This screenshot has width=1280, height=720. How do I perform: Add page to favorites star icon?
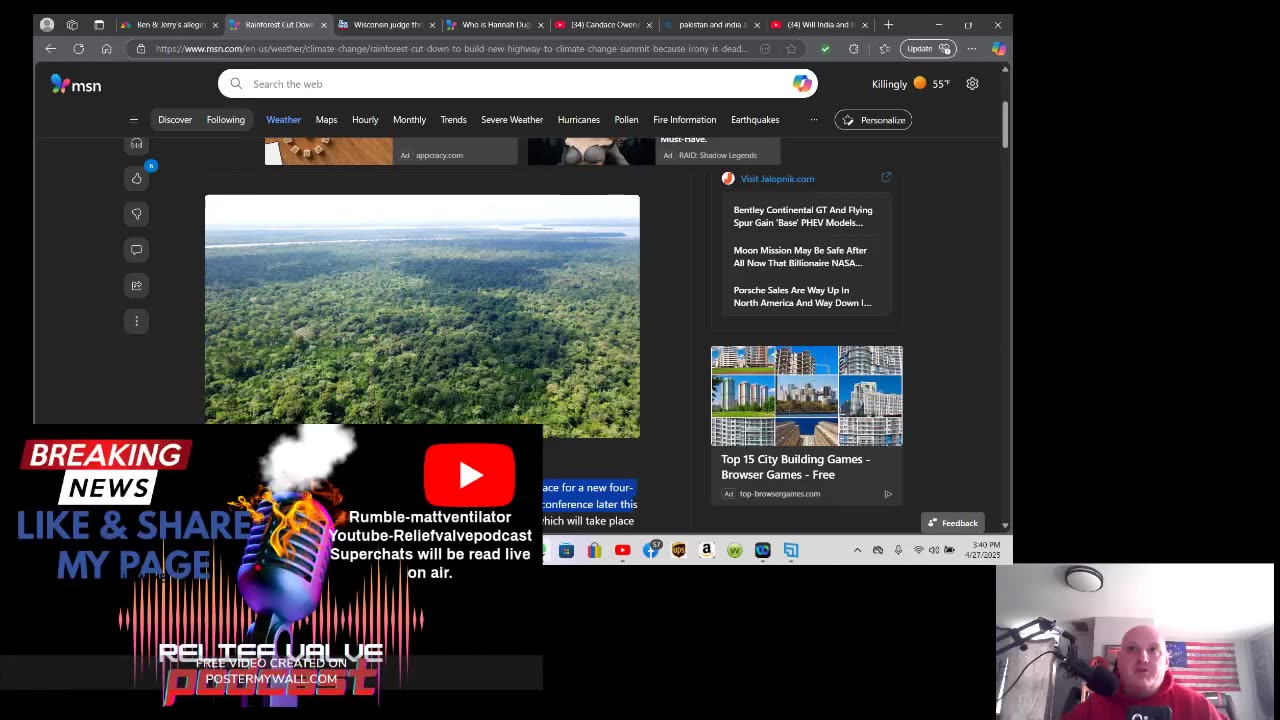pos(791,48)
